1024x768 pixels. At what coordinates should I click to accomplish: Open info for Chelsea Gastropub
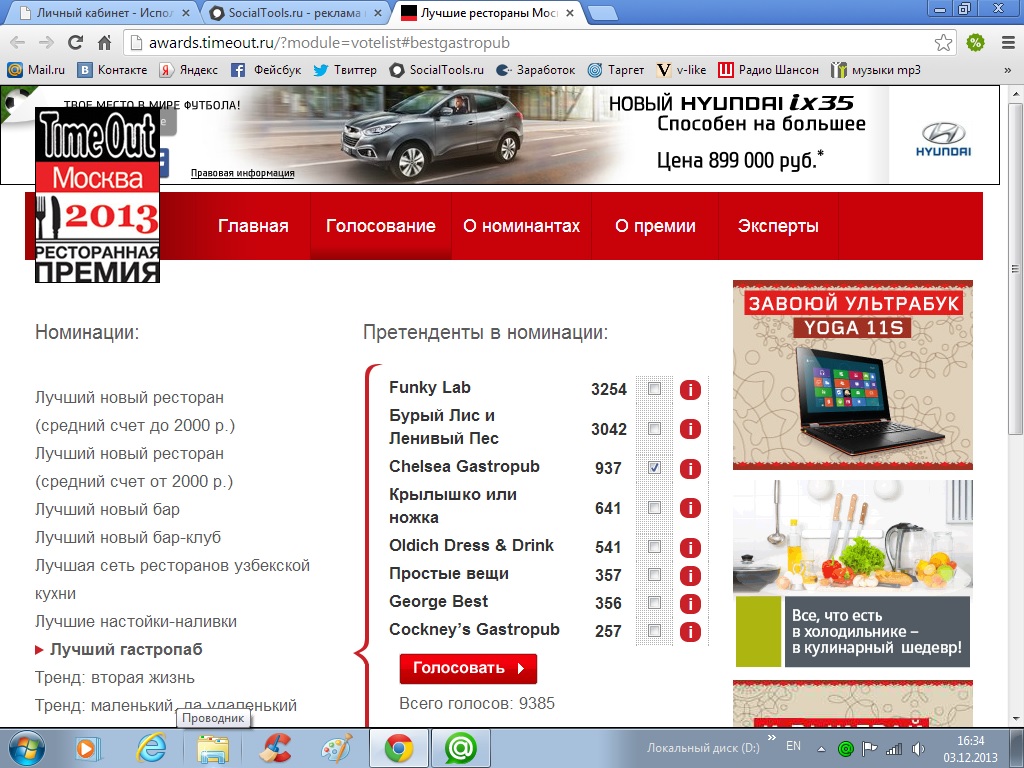[690, 468]
